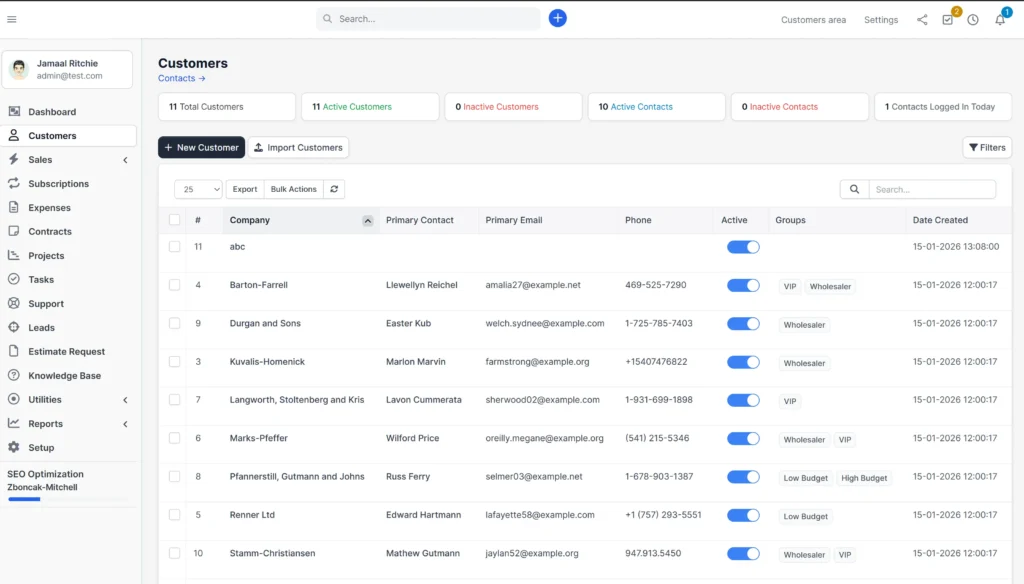Disable the Active toggle for Marks-Pfeffer

(x=742, y=438)
